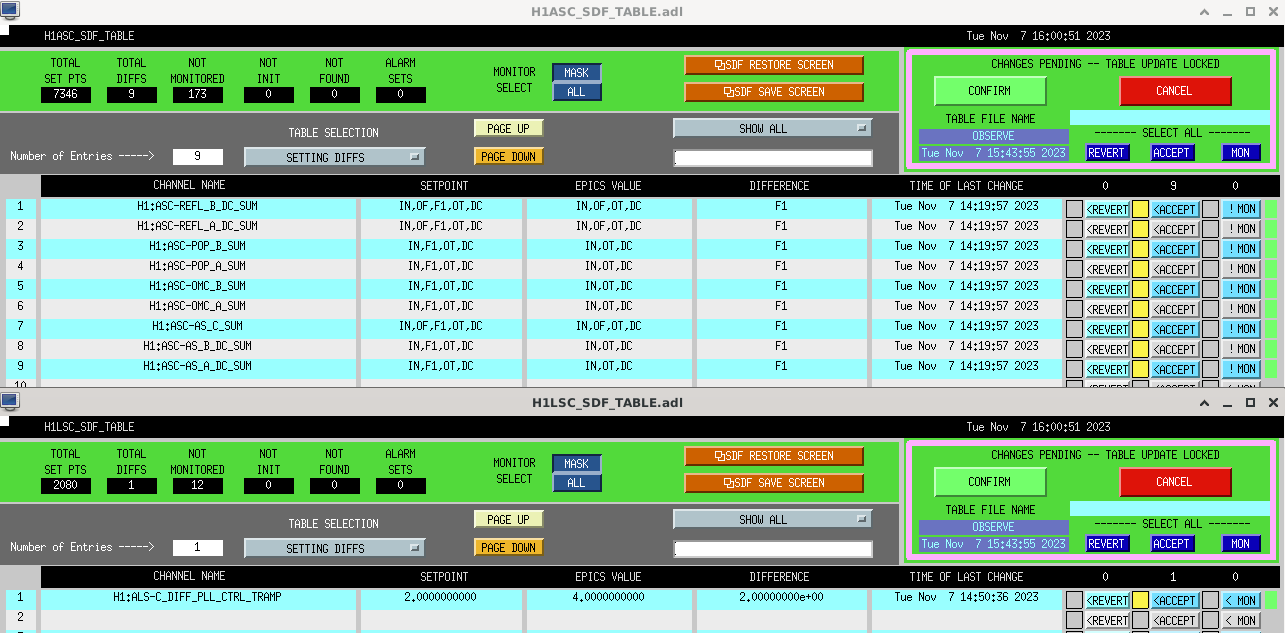This screenshot has width=1285, height=633.
Task: Open SDF RESTORE SCREEN in the ASC window
Action: point(774,65)
